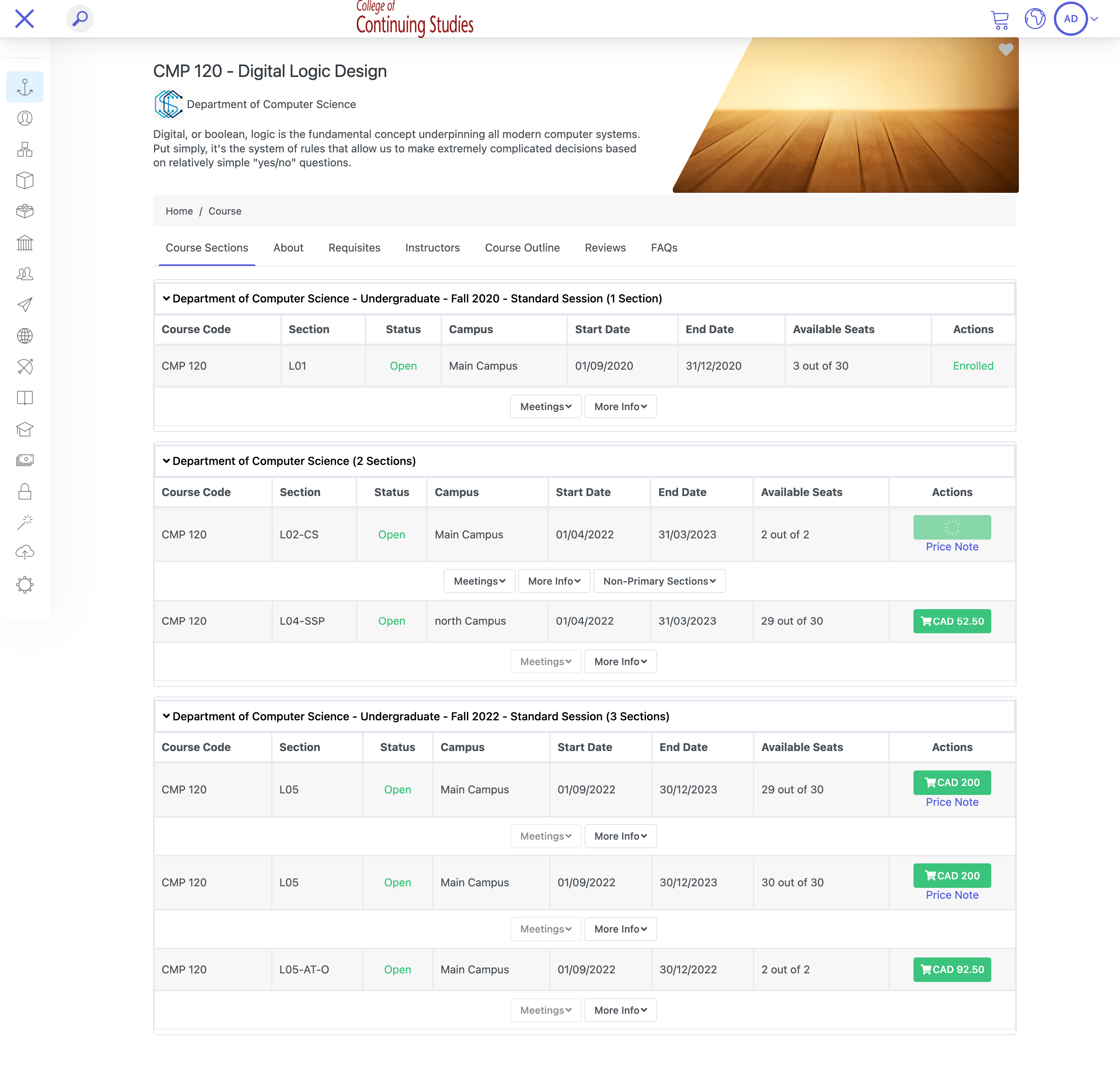Open the cloud upload sidebar icon
This screenshot has width=1120, height=1083.
click(x=24, y=553)
